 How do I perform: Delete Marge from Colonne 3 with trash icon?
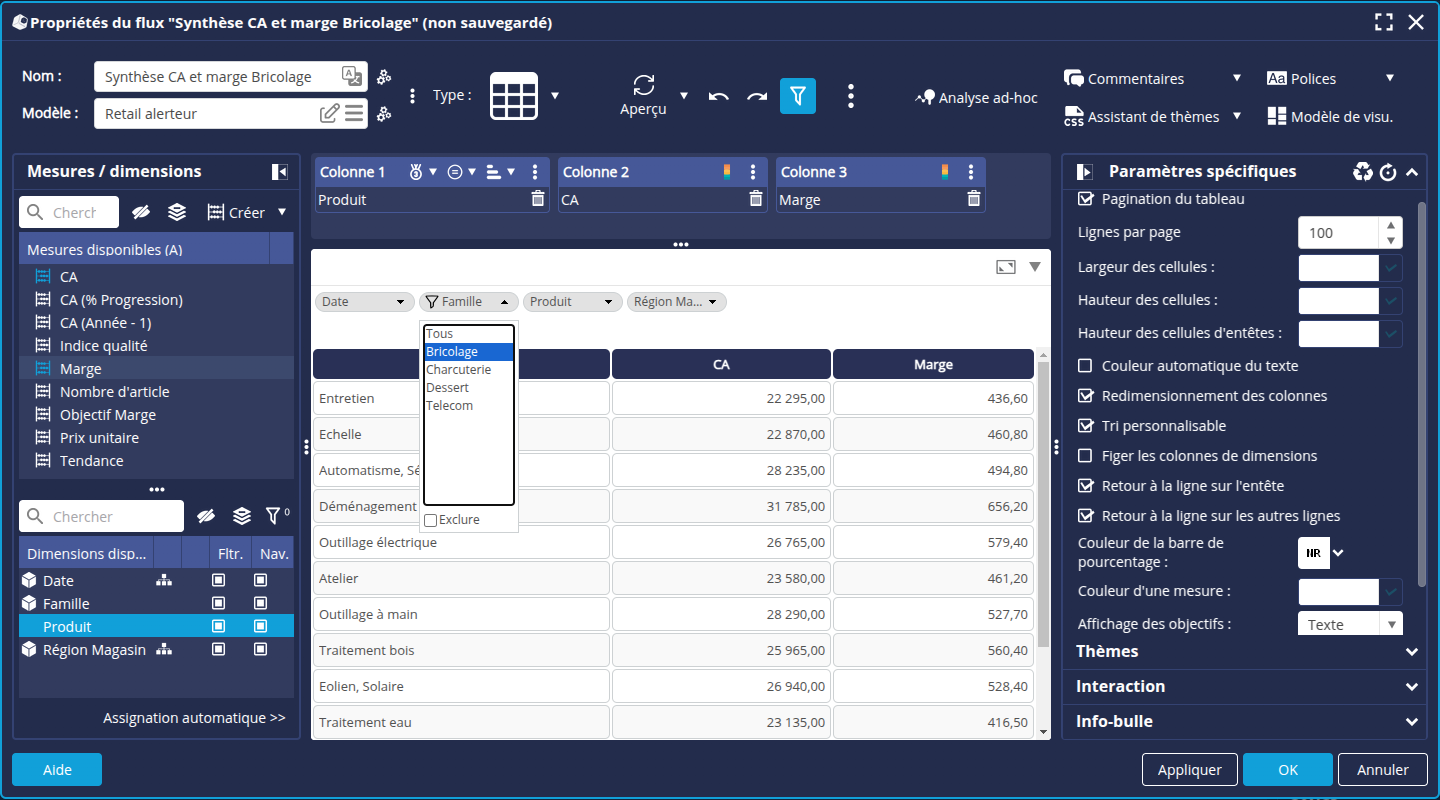[x=973, y=199]
